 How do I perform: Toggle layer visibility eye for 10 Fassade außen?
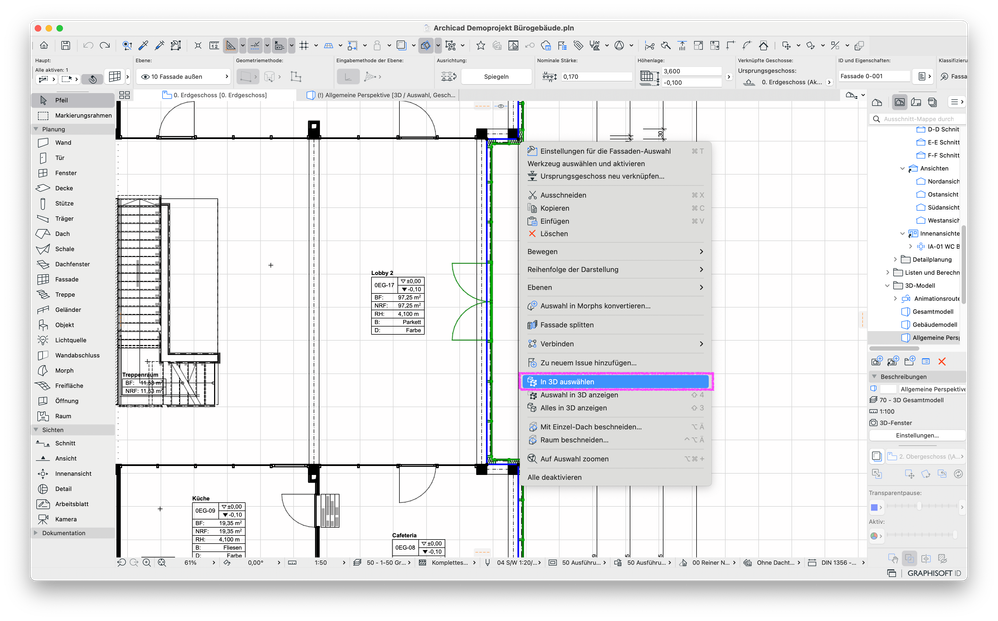146,76
